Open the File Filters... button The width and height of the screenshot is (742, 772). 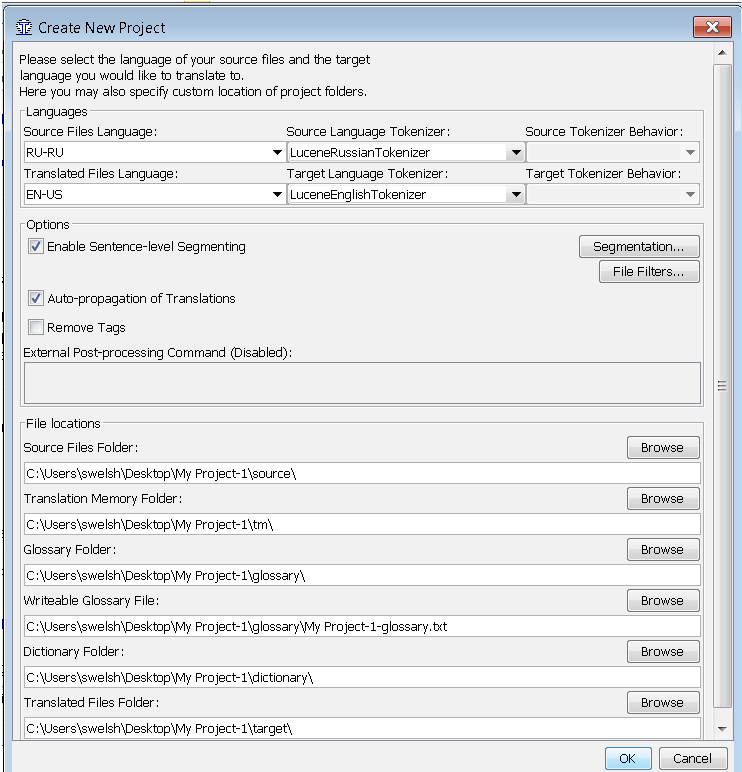649,272
